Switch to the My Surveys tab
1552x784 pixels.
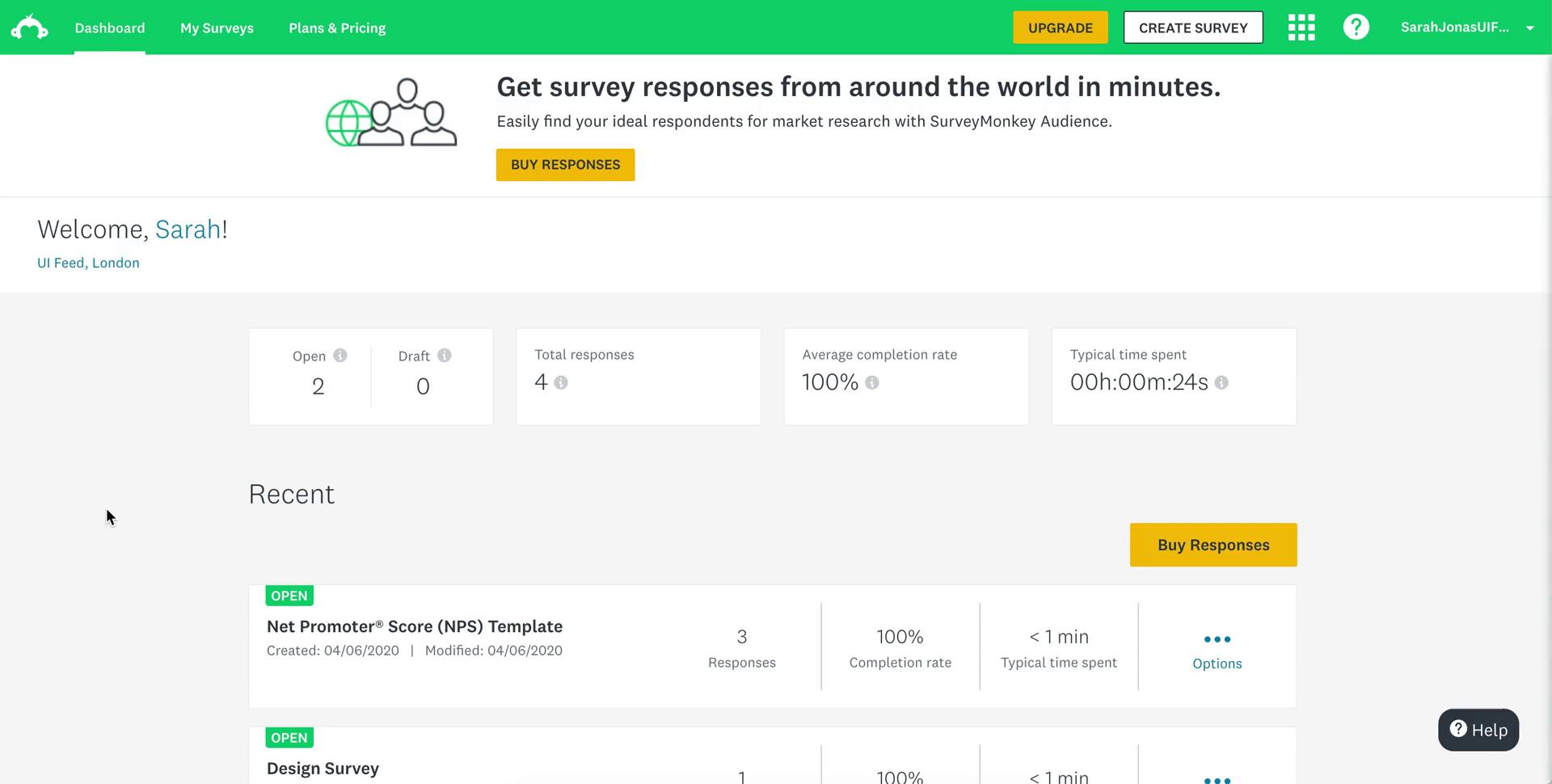click(217, 27)
